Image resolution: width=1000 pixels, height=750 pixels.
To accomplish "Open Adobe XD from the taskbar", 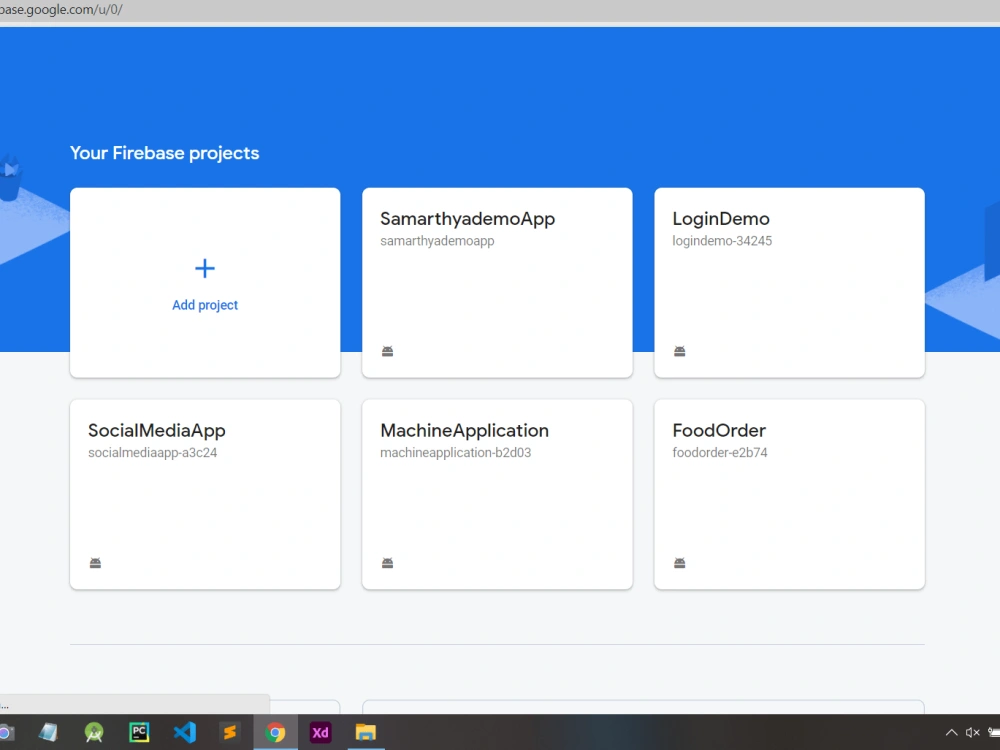I will pyautogui.click(x=320, y=732).
